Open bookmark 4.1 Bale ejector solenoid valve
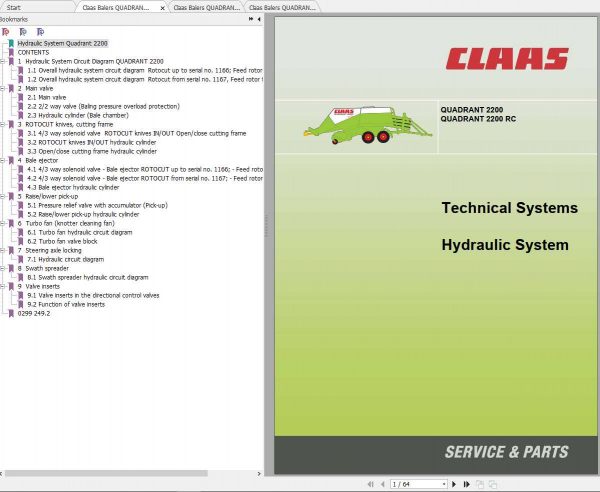600x492 pixels. click(145, 169)
